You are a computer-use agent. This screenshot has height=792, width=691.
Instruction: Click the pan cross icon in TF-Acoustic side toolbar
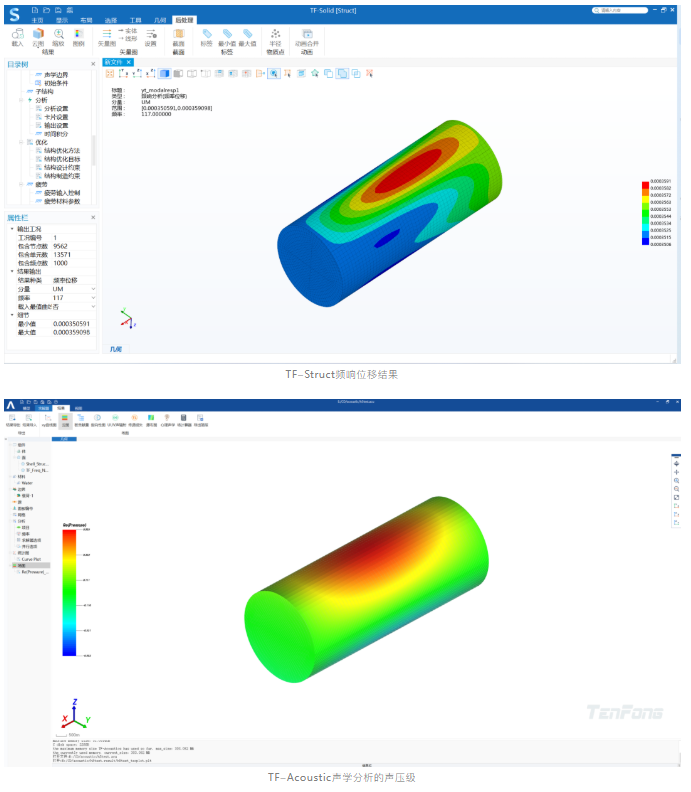(x=677, y=472)
